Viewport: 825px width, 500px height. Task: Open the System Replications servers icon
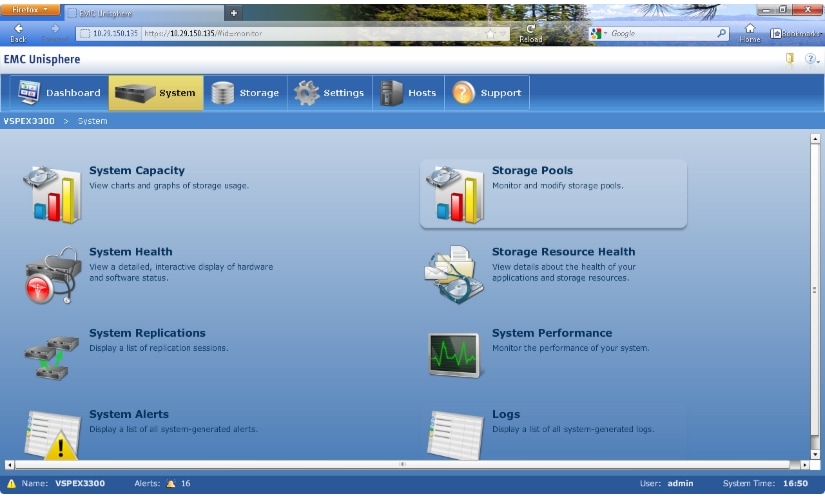tap(52, 358)
